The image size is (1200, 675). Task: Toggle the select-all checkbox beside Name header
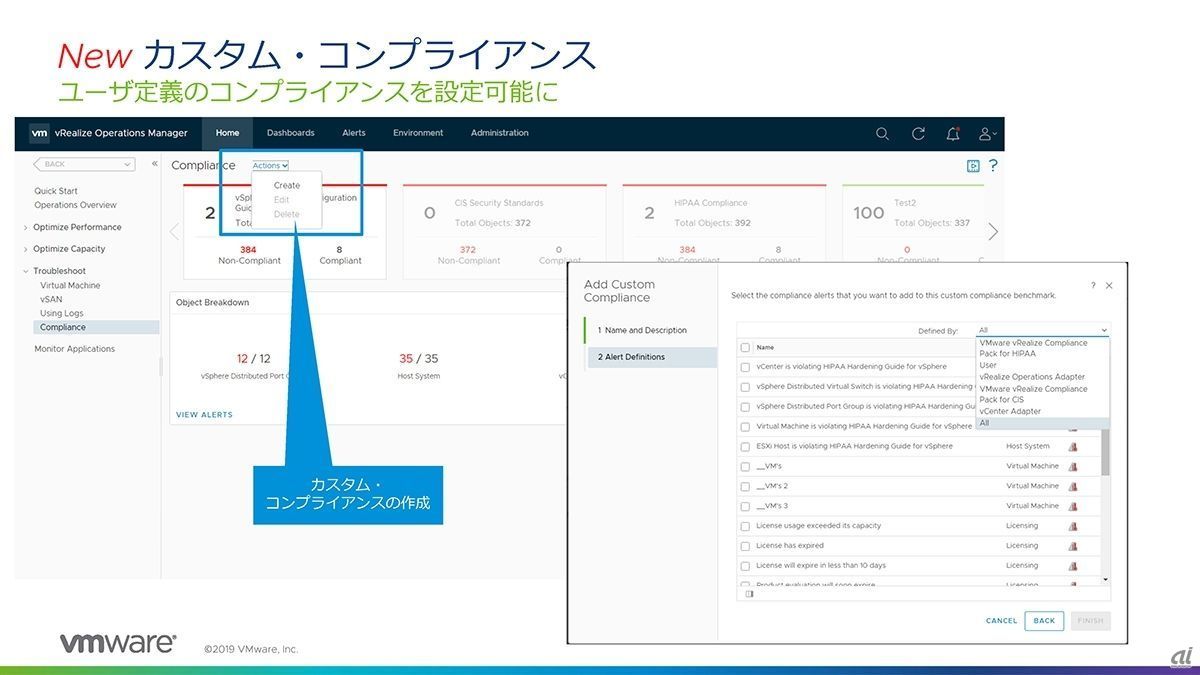point(745,348)
